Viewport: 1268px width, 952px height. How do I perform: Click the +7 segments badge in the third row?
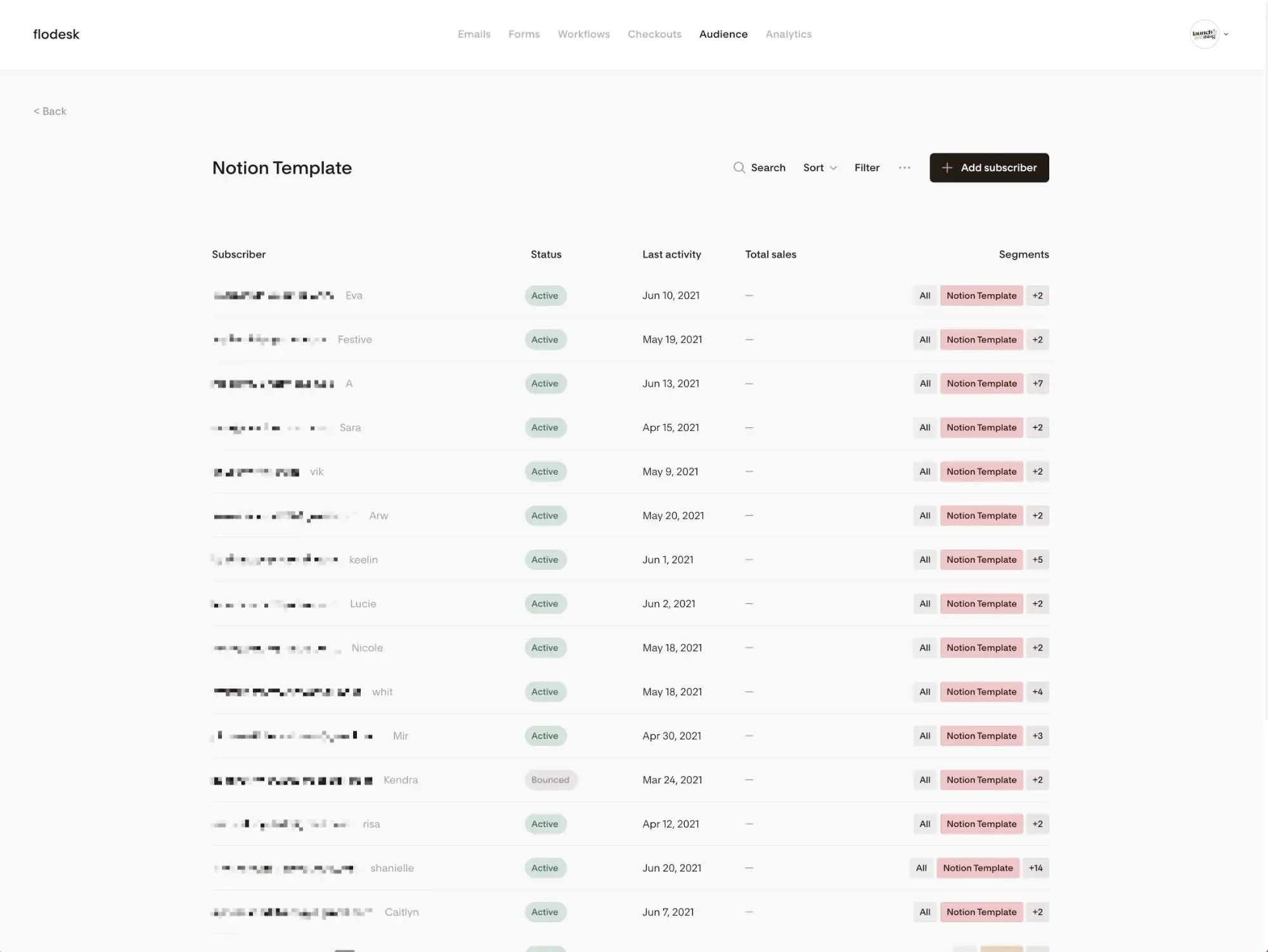pos(1038,383)
